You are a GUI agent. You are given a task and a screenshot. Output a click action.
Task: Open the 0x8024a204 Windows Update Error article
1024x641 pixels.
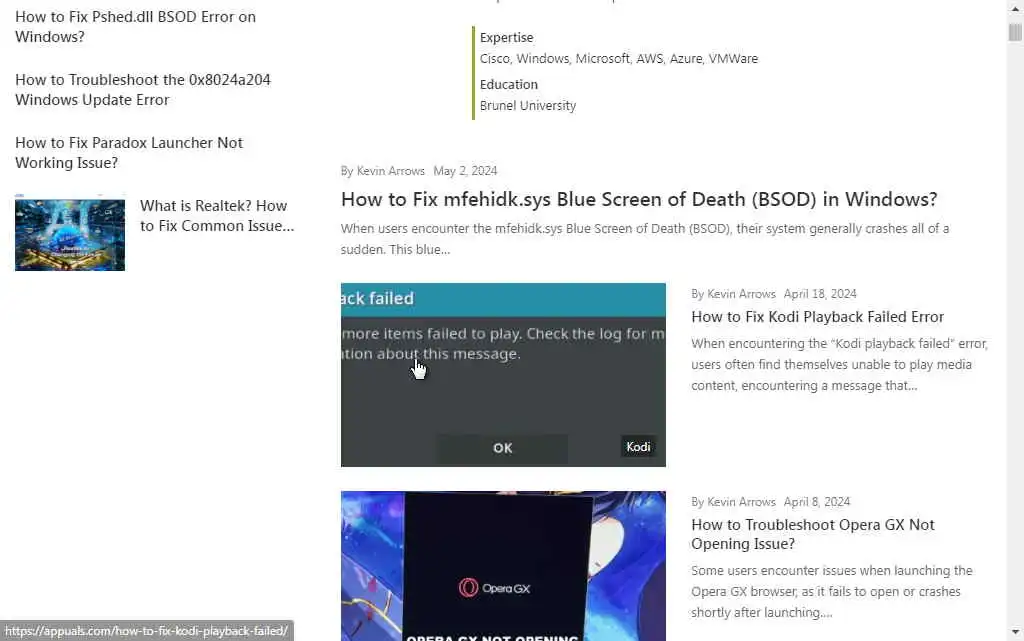point(142,89)
